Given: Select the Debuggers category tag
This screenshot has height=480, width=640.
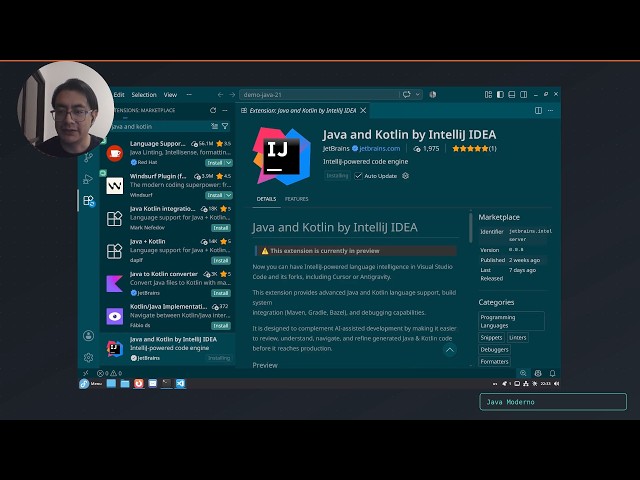Looking at the screenshot, I should click(x=494, y=350).
